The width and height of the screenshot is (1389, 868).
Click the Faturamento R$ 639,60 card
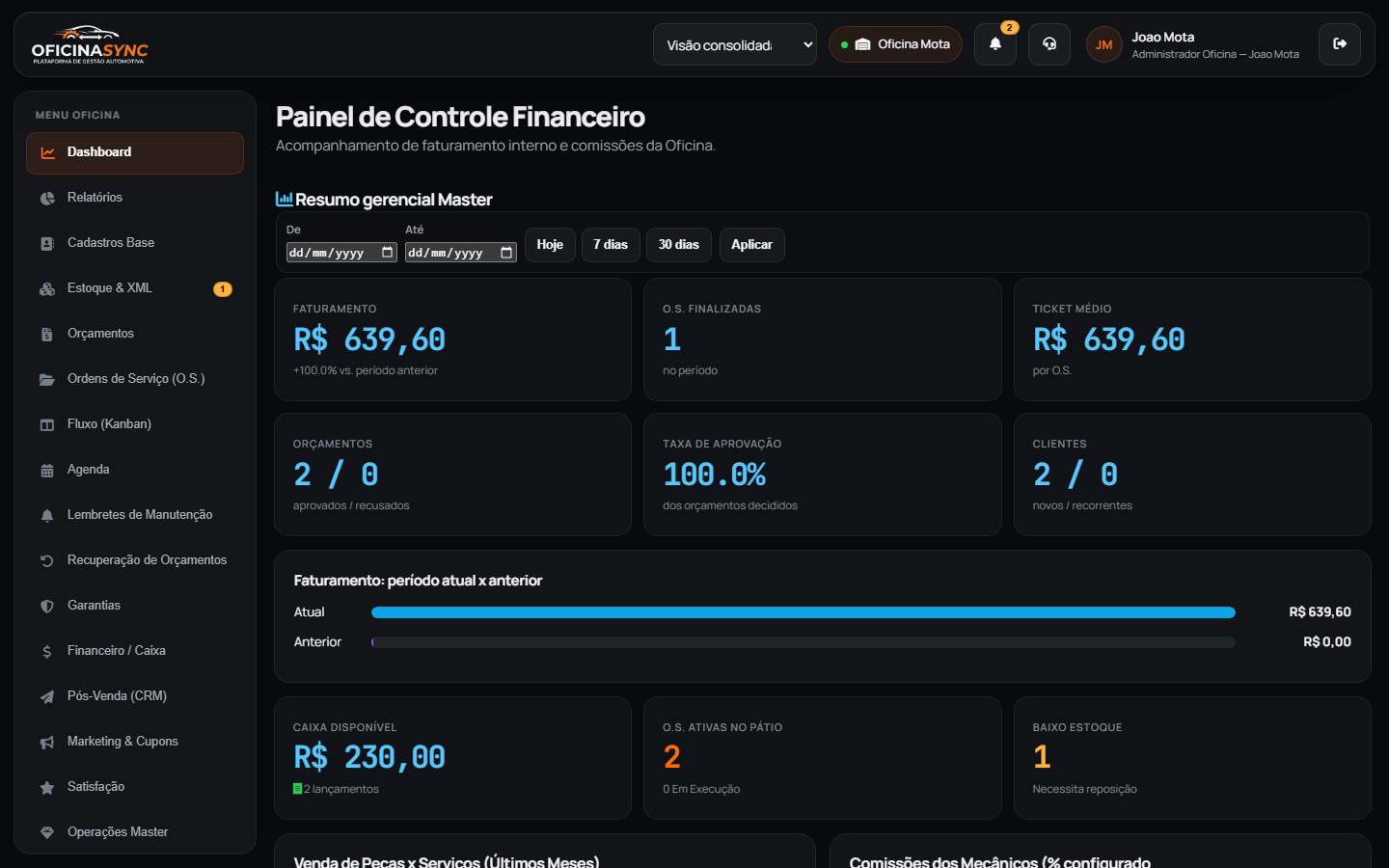452,339
